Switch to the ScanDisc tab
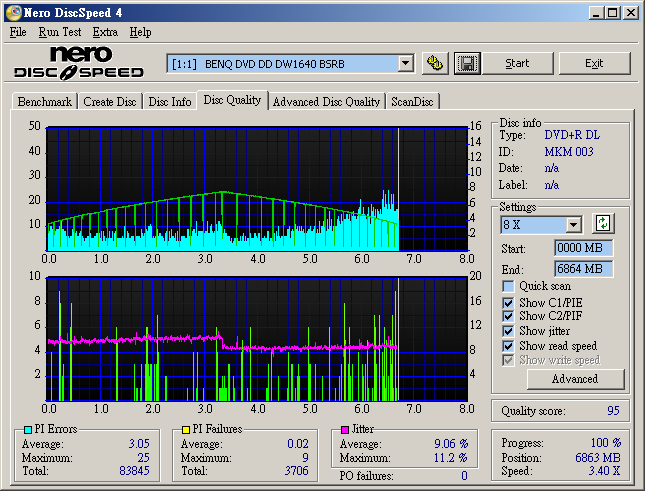 [x=412, y=102]
